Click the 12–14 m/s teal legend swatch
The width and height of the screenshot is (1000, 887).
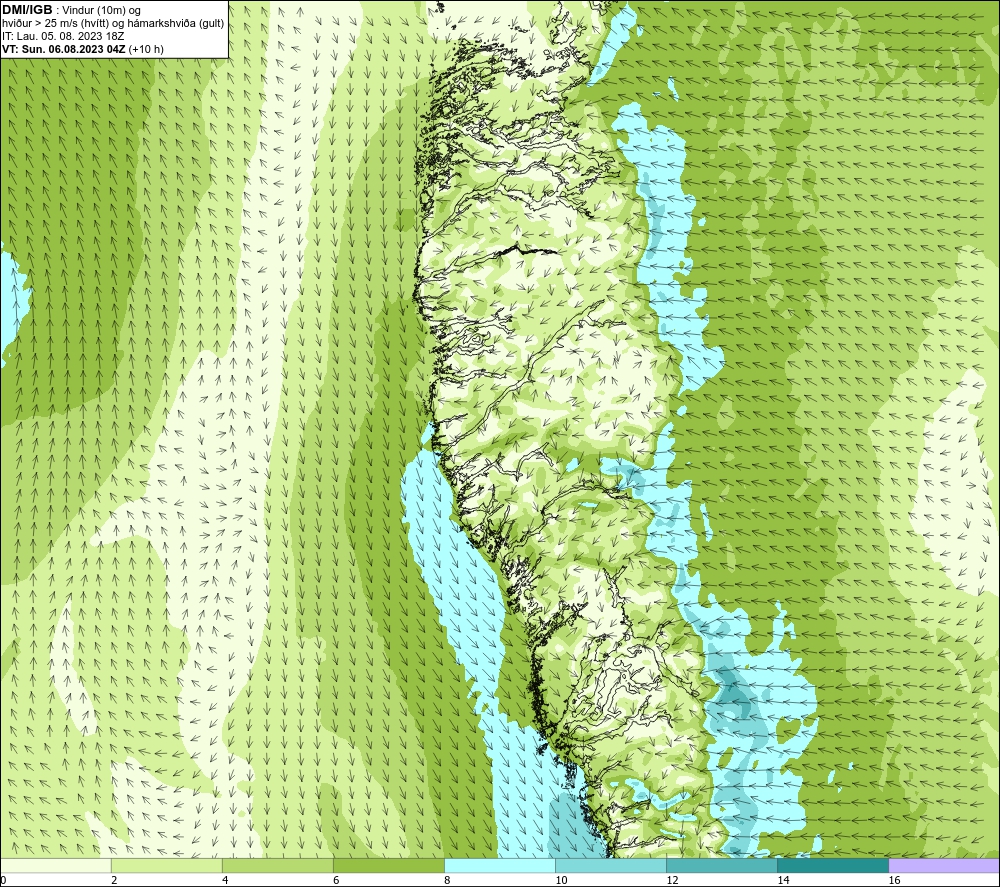722,865
